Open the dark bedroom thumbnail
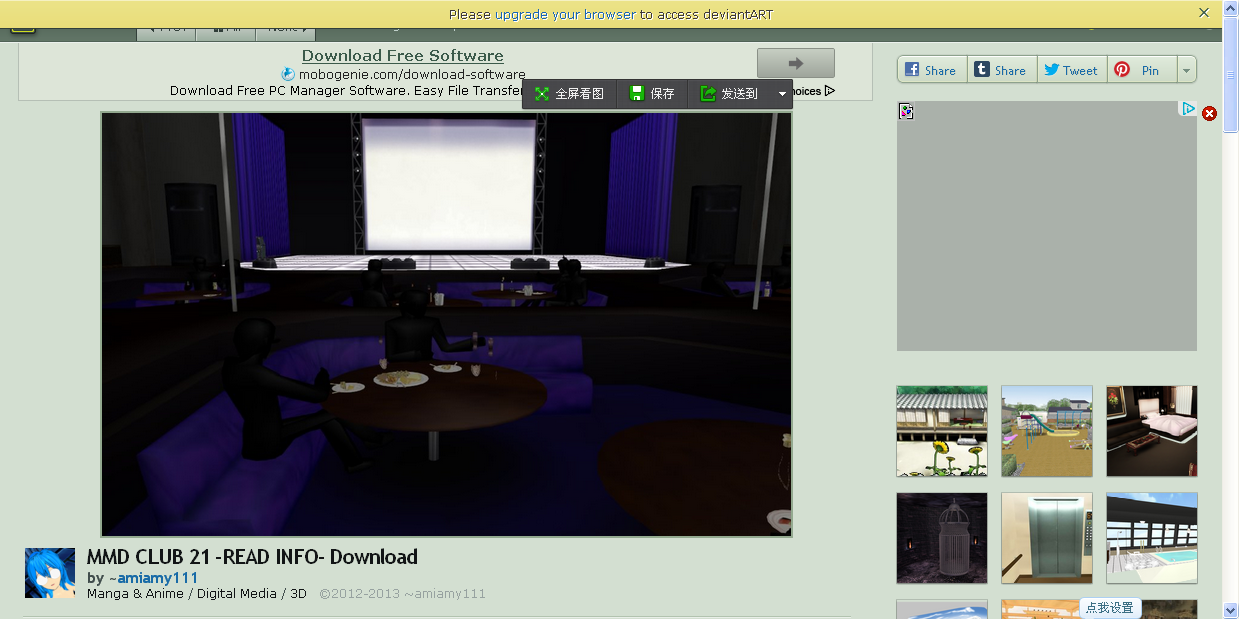Image resolution: width=1239 pixels, height=619 pixels. 1152,431
